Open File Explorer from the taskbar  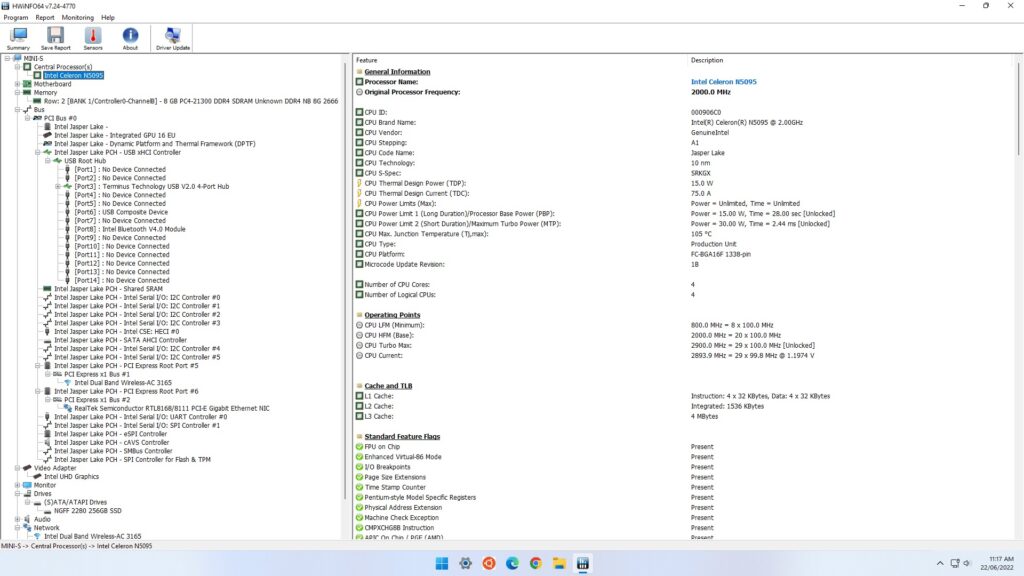[559, 563]
